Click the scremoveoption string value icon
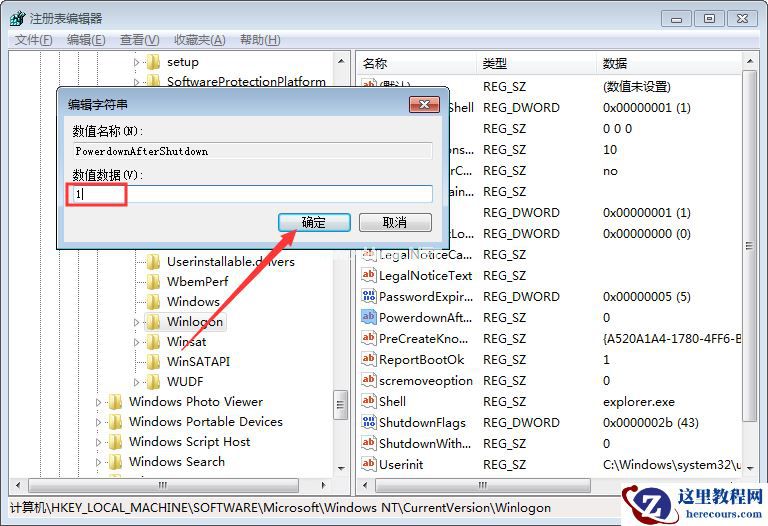Image resolution: width=768 pixels, height=526 pixels. (368, 381)
